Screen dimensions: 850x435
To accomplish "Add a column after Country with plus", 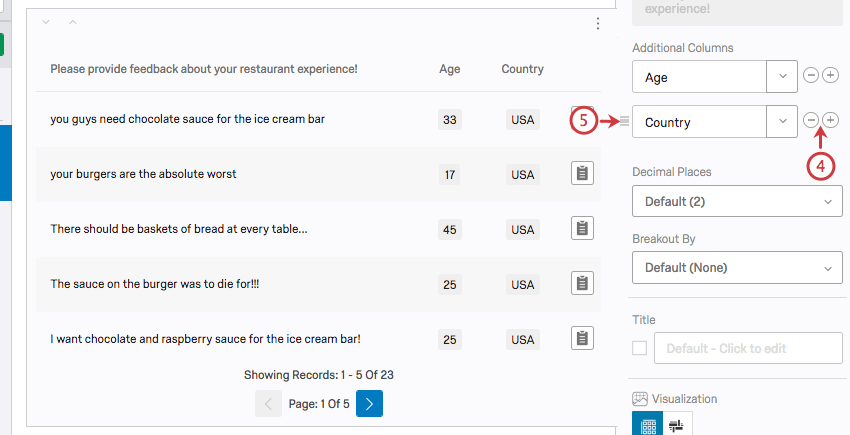I will pos(830,121).
